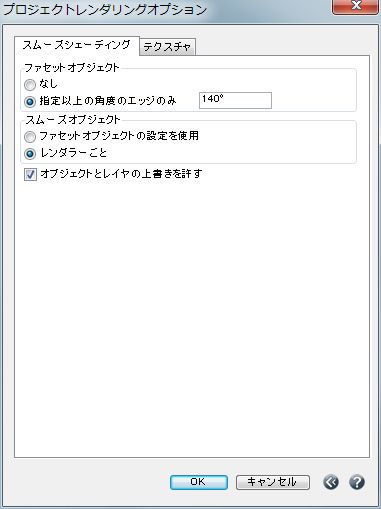The width and height of the screenshot is (381, 509).
Task: Click the ファセットオブジェクトの設定を使用 label text
Action: pos(119,136)
